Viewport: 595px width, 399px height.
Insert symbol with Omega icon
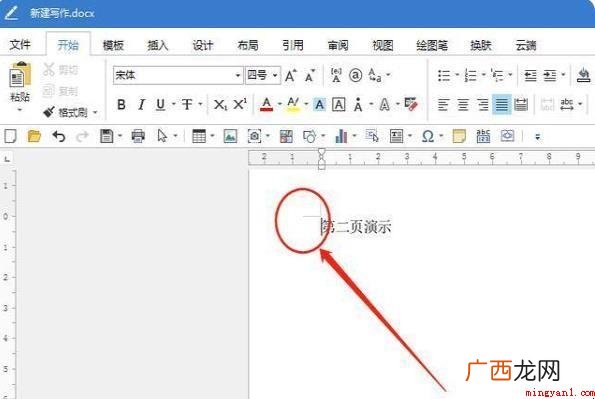(428, 136)
